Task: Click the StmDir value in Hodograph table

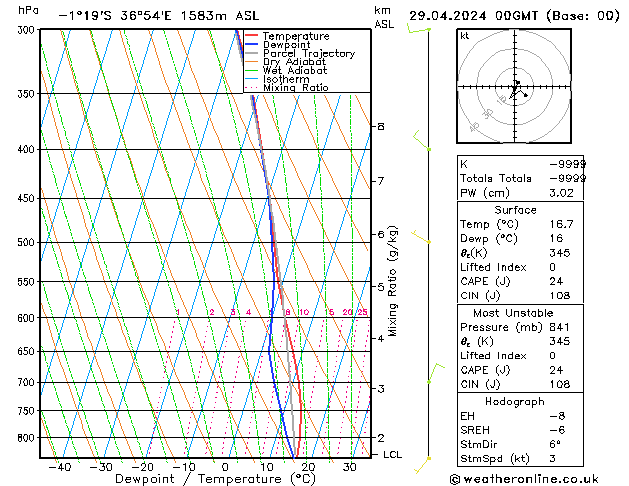Action: tap(555, 444)
